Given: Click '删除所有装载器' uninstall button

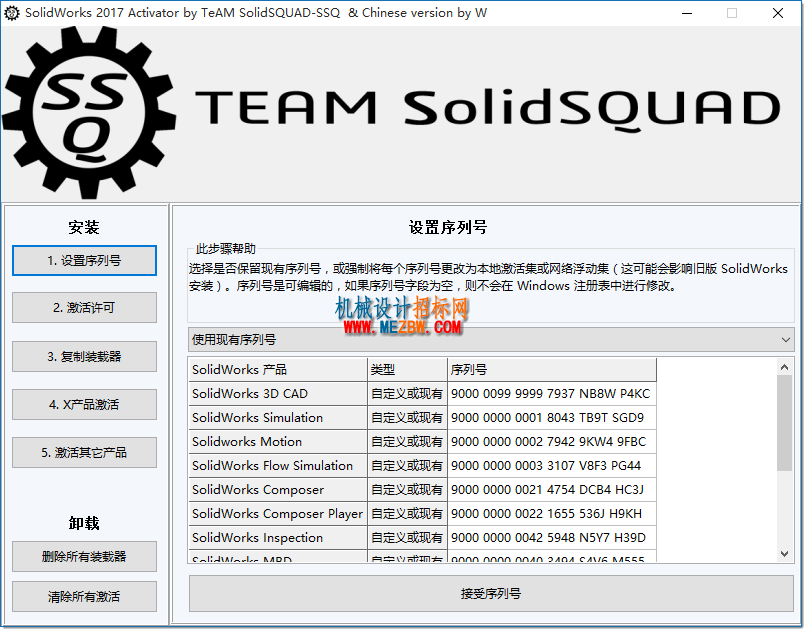Looking at the screenshot, I should pyautogui.click(x=84, y=557).
